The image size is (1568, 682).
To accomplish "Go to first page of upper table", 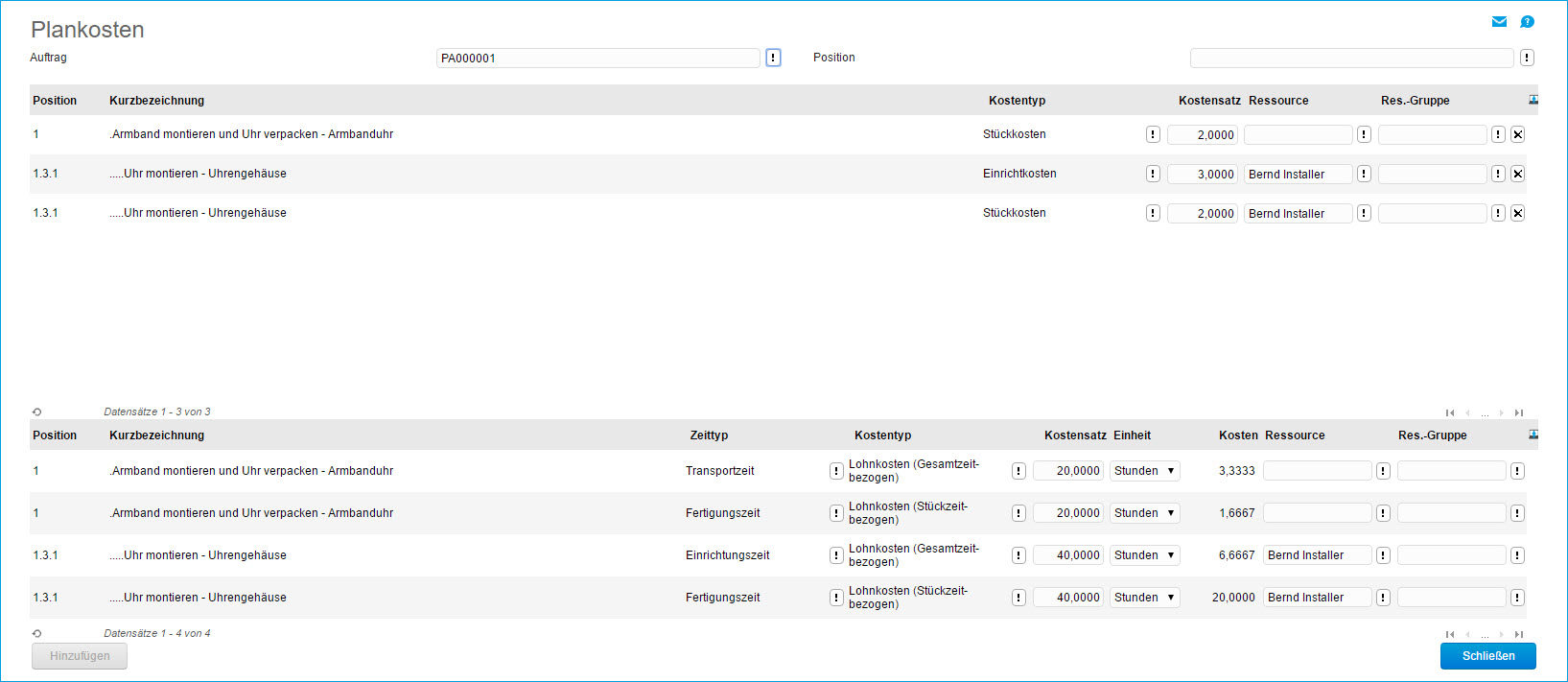I will click(1450, 412).
